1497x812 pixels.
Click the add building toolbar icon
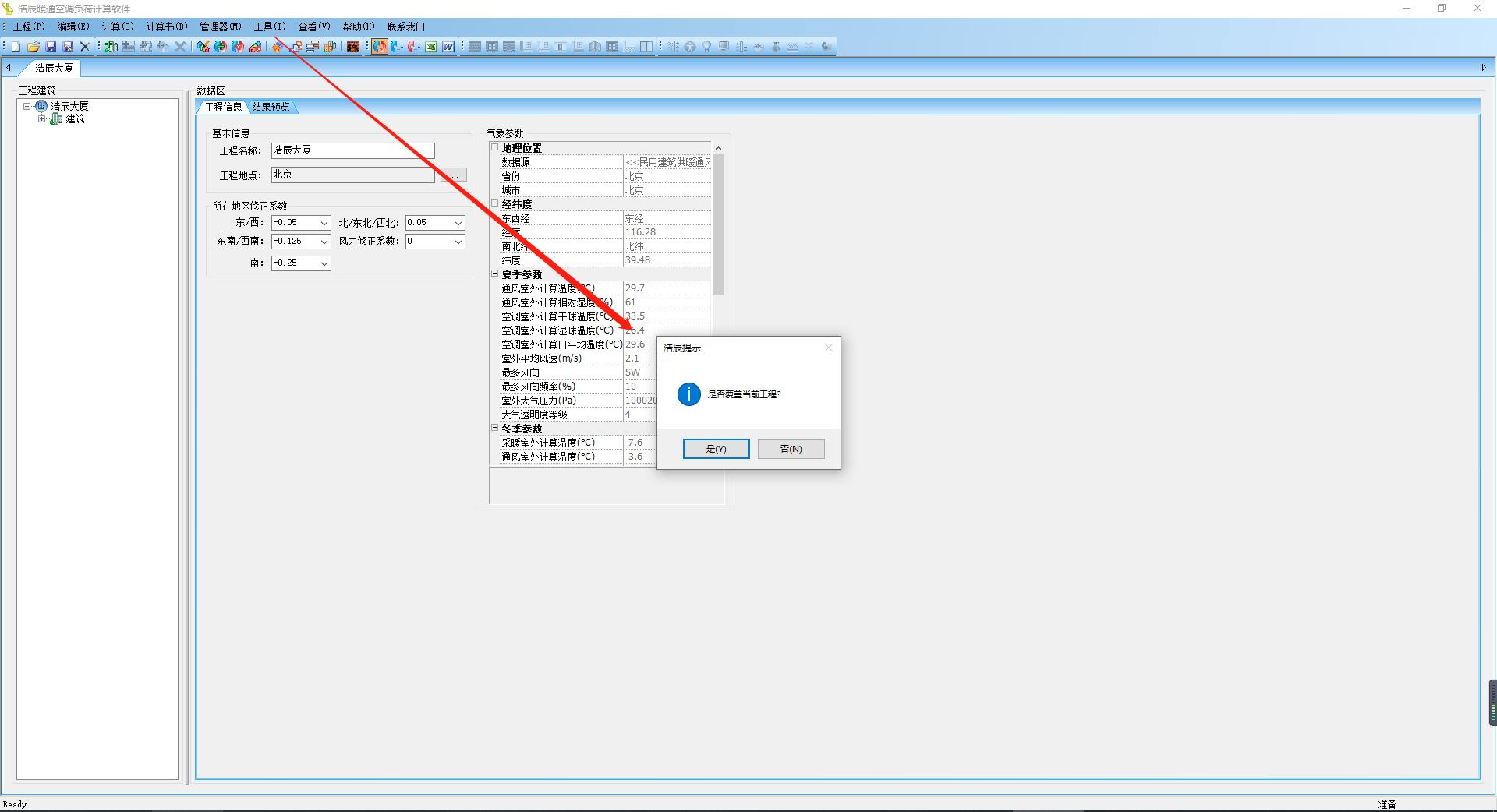111,47
